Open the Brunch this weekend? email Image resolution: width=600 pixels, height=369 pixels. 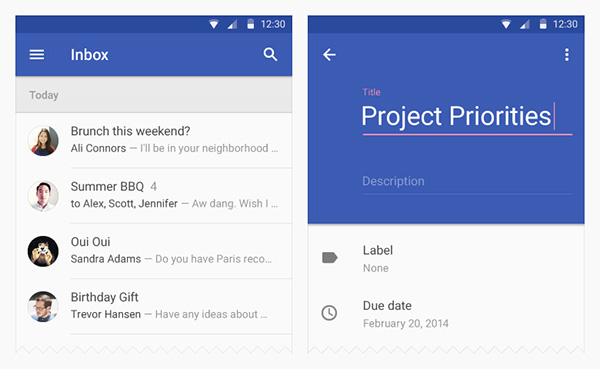pos(154,140)
